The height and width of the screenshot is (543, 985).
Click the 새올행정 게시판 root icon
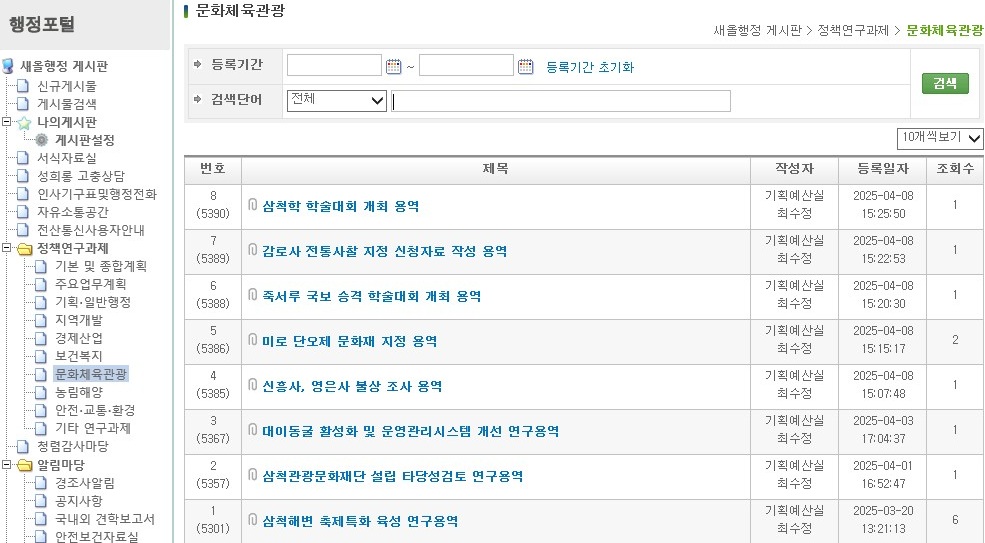point(8,66)
